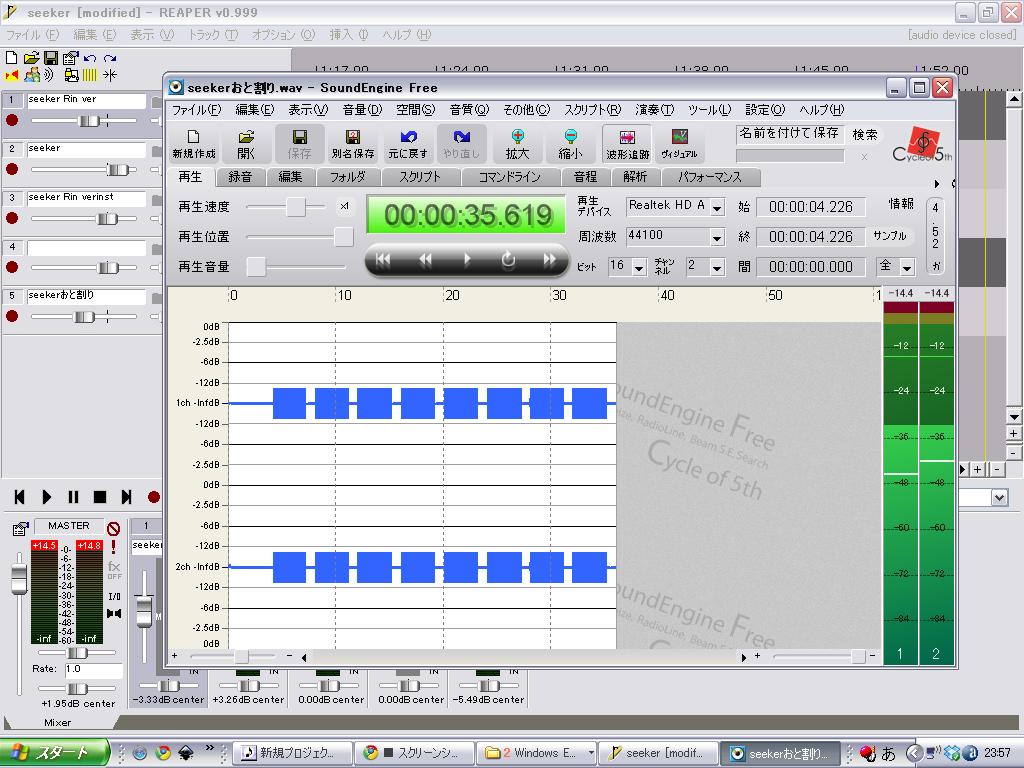The height and width of the screenshot is (768, 1024).
Task: Arm record on track 3 seeker Rin verinst
Action: point(12,218)
